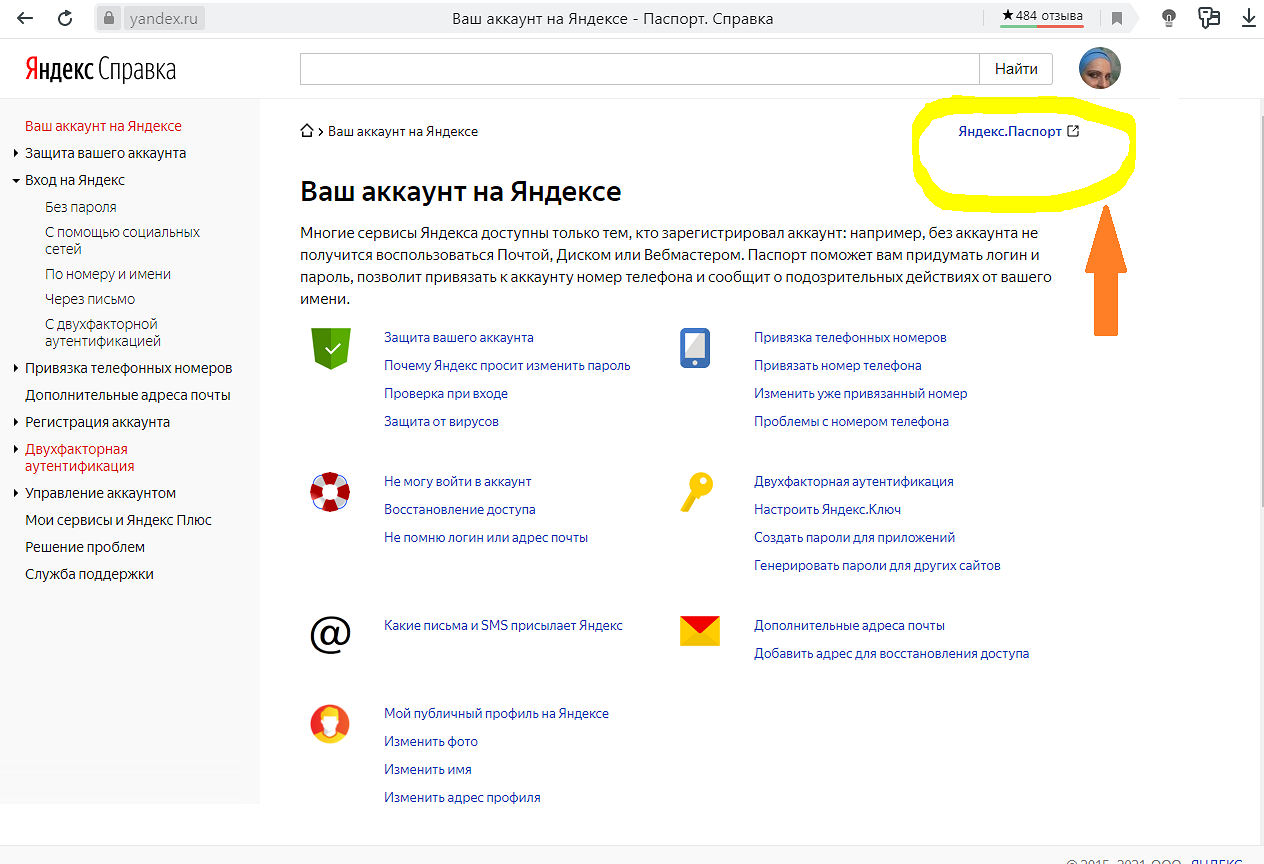Click the bookmark icon in the address bar
Screen dimensions: 1264x864
(1117, 18)
